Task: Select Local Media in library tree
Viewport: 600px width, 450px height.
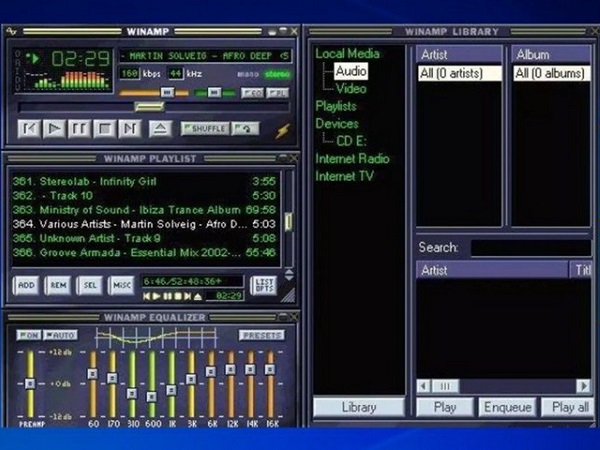Action: [x=347, y=54]
